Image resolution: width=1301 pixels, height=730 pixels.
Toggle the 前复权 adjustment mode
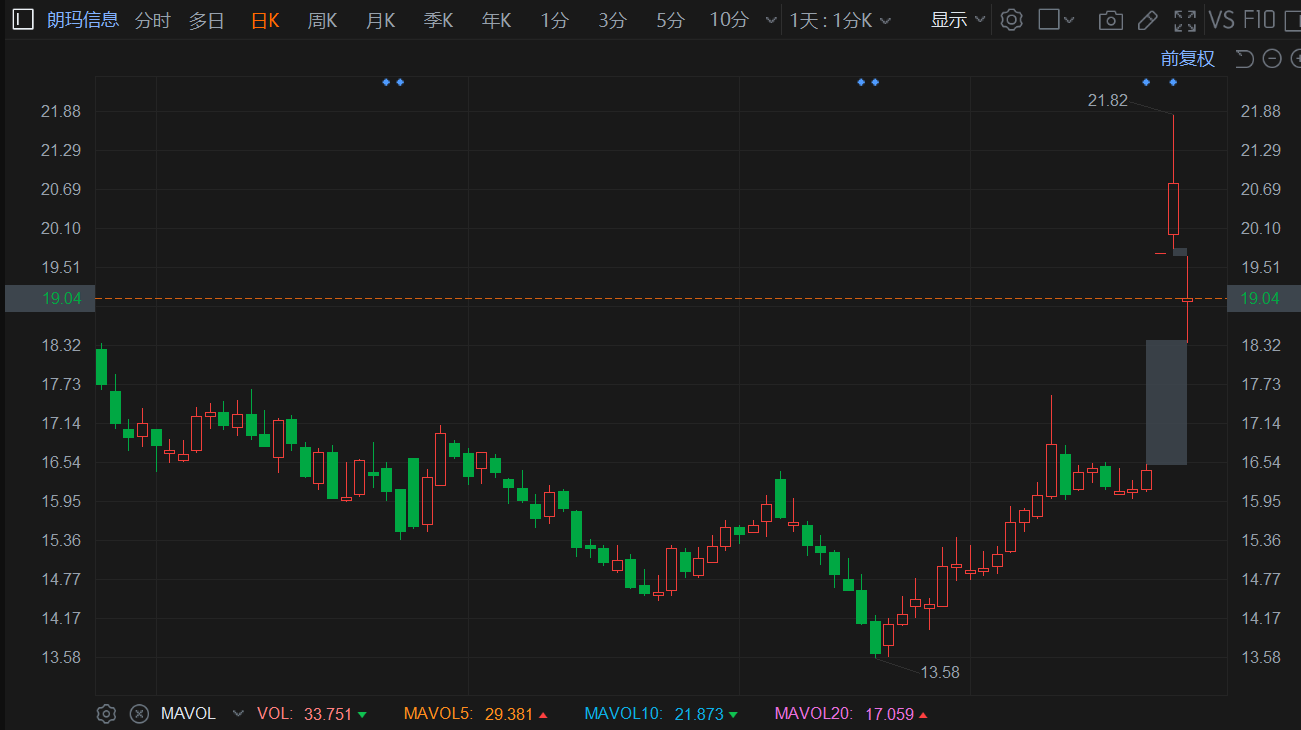1188,59
